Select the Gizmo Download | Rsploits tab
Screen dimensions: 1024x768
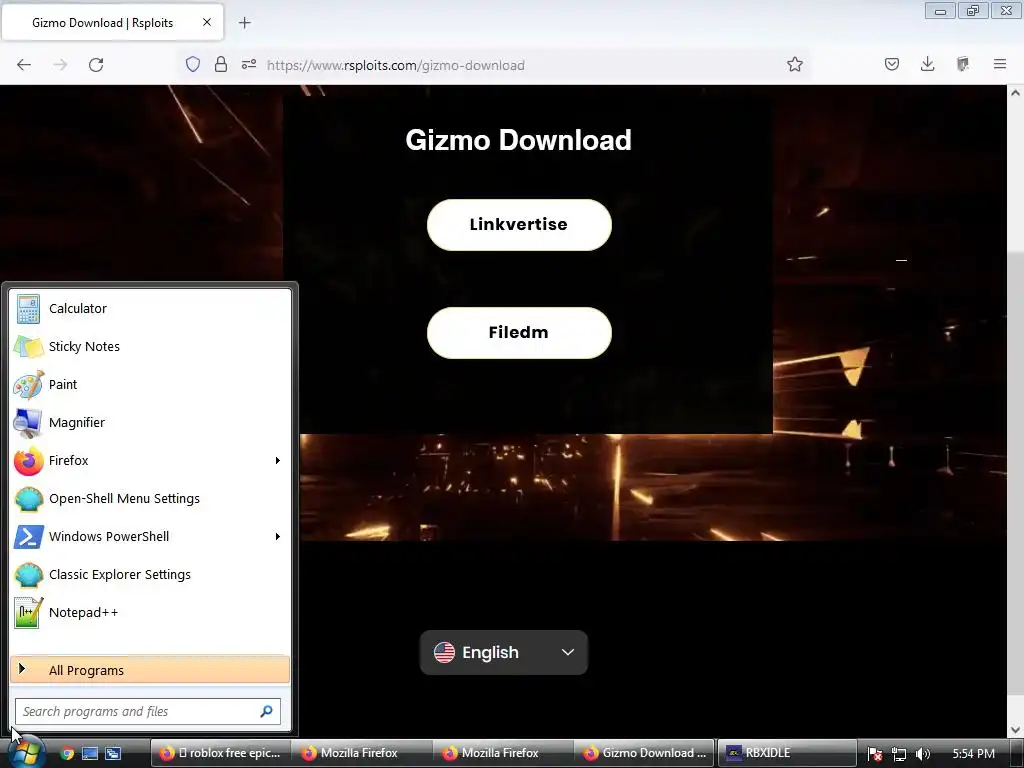click(x=112, y=22)
